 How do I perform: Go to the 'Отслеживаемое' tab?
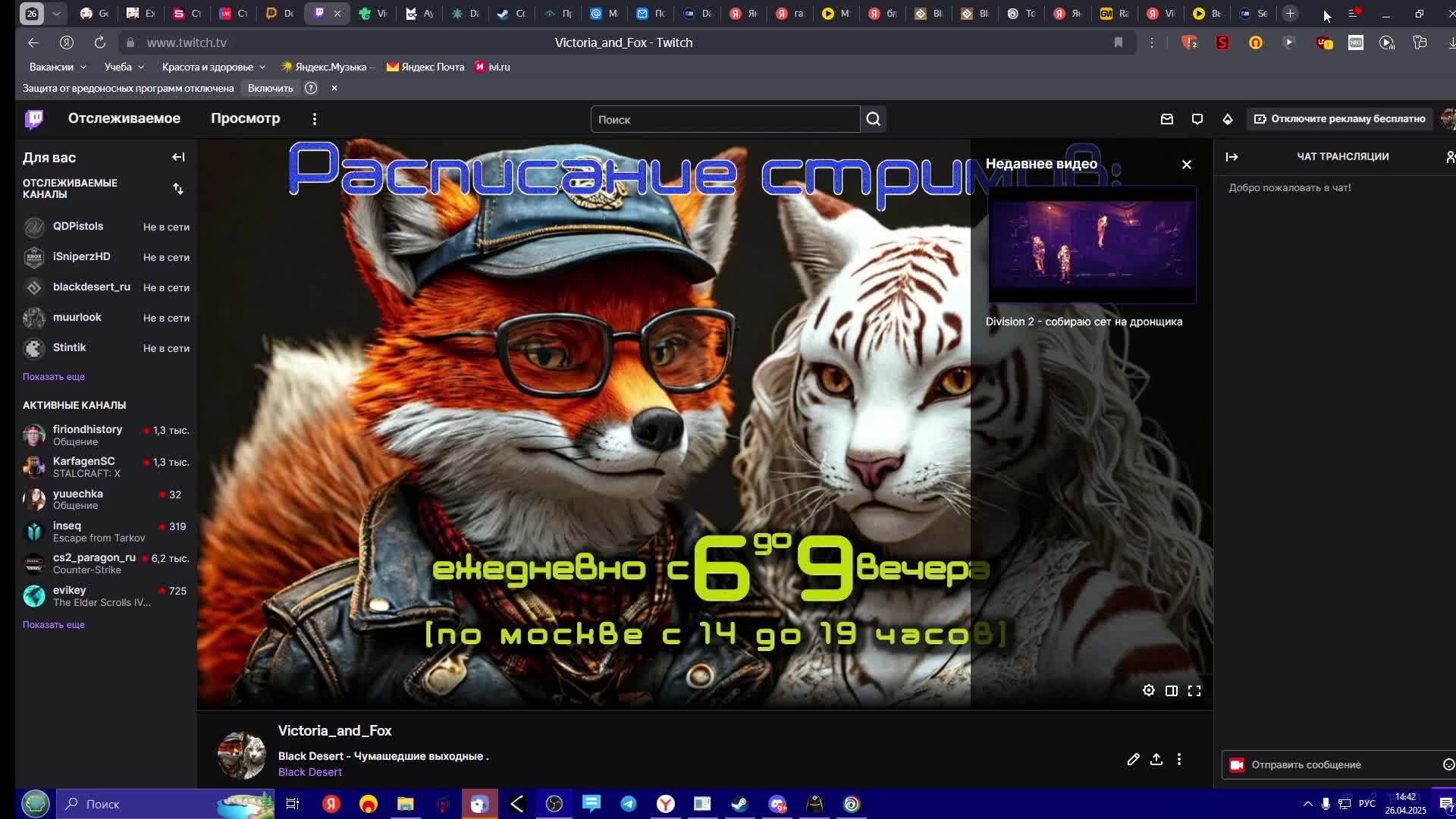(x=124, y=118)
